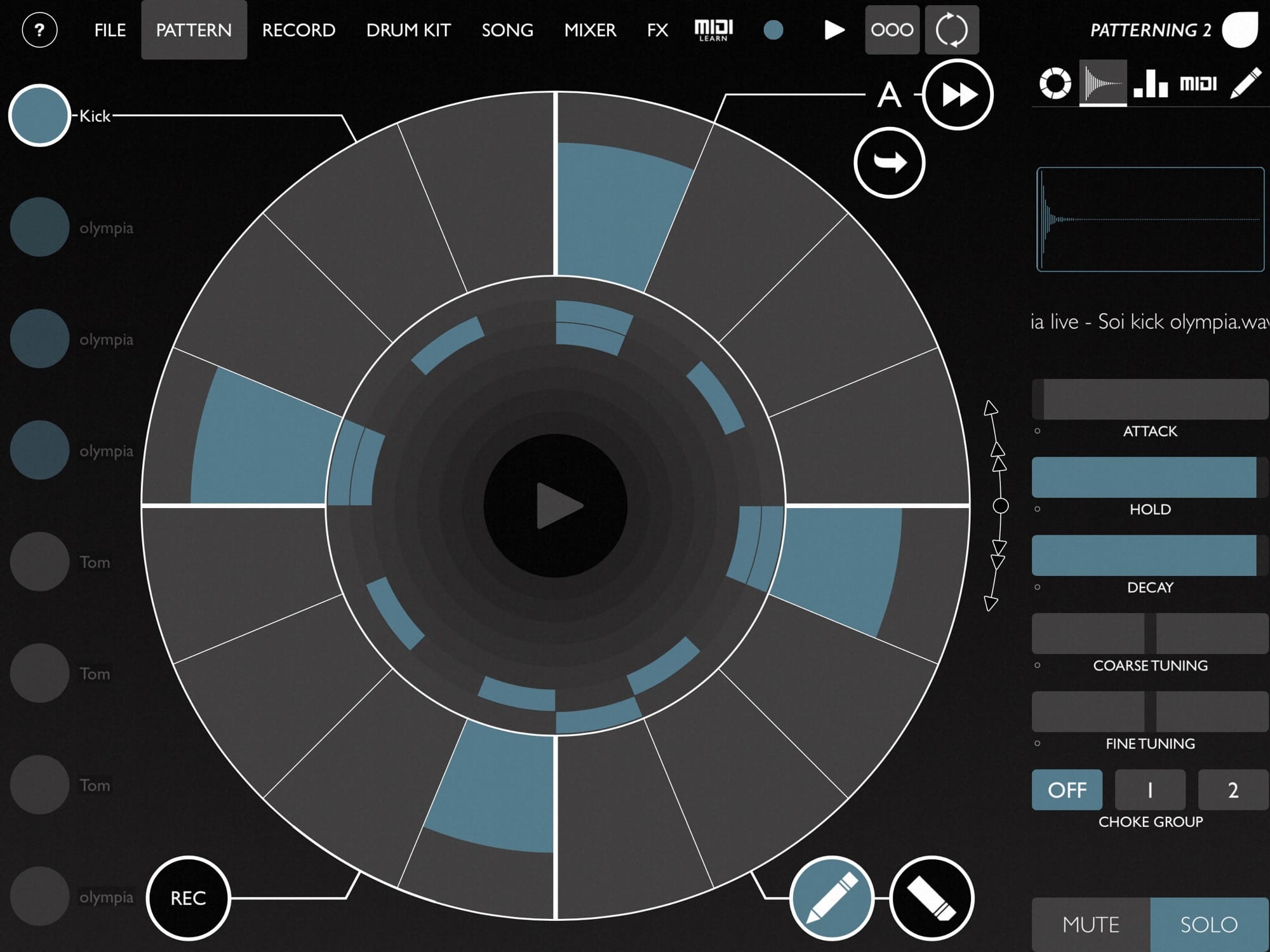Click the curved arrow direction button
The height and width of the screenshot is (952, 1270).
click(890, 163)
